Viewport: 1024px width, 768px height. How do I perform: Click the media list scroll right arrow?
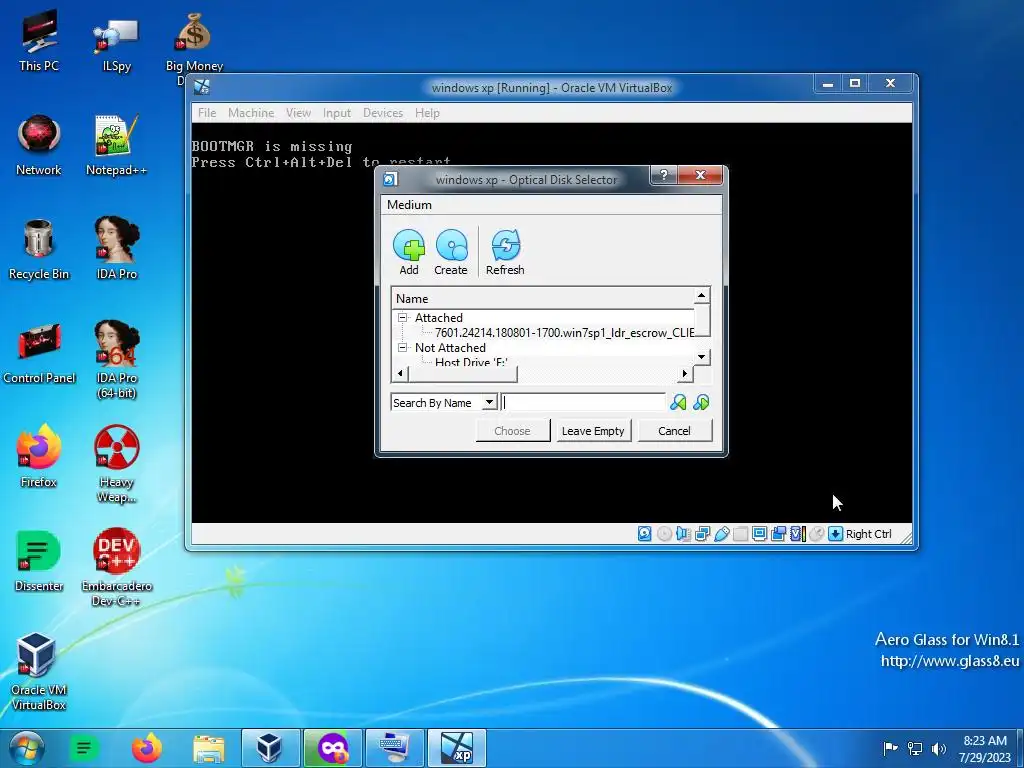tap(684, 374)
